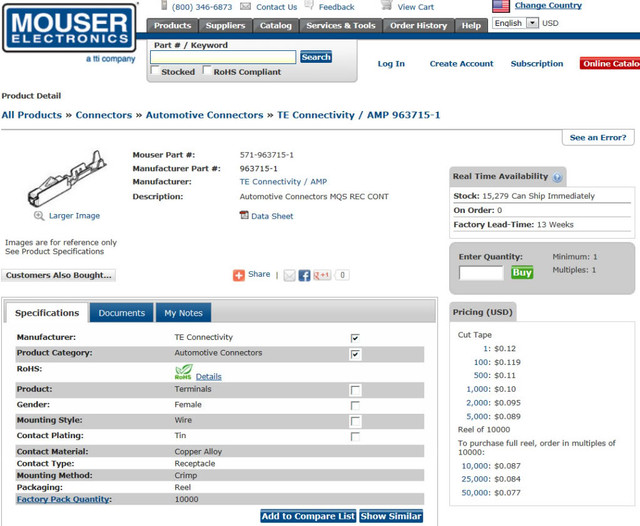
Task: Click the phone icon beside (800) 346-6873
Action: 164,5
